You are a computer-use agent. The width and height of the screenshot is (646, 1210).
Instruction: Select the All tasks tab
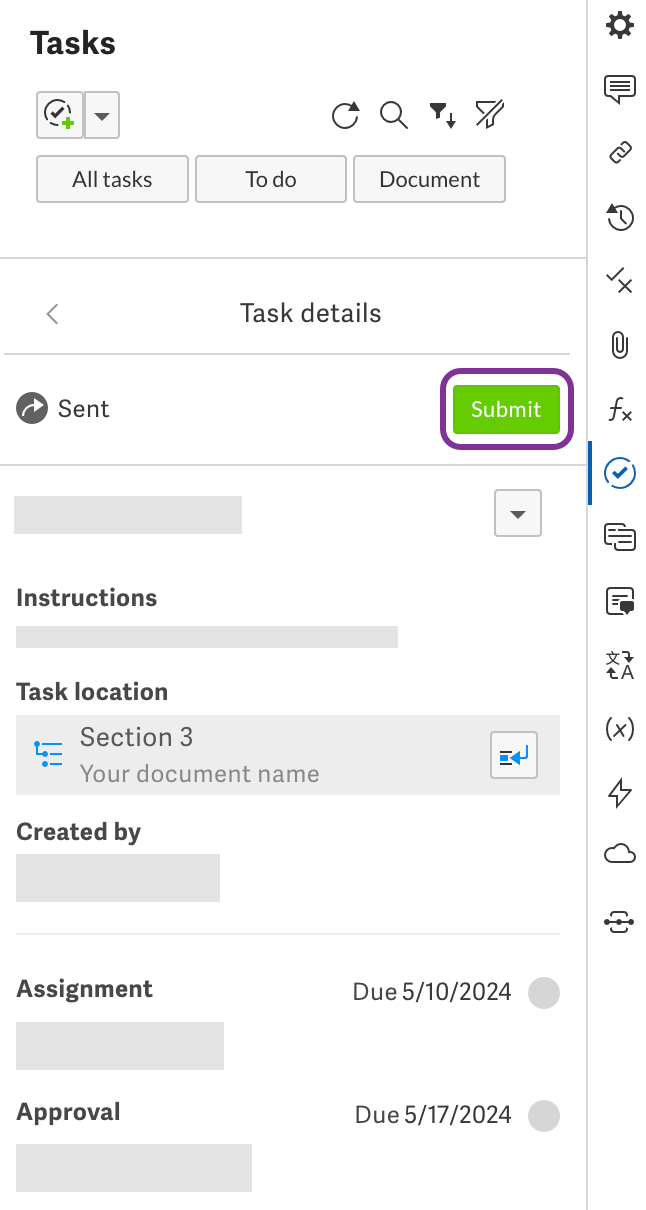tap(112, 180)
